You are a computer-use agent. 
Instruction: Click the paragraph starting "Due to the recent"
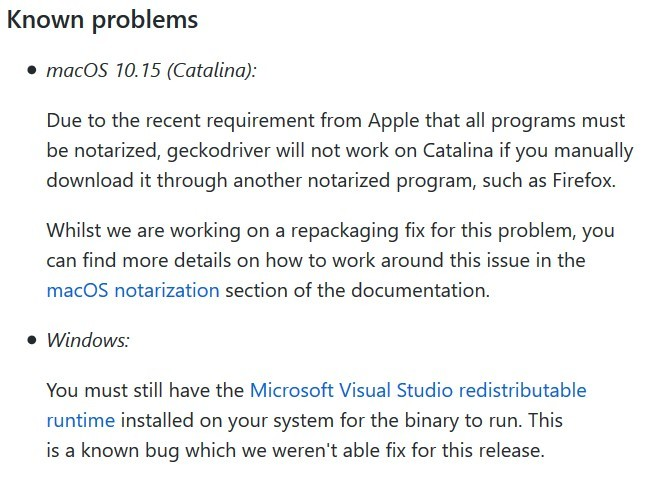(x=339, y=151)
